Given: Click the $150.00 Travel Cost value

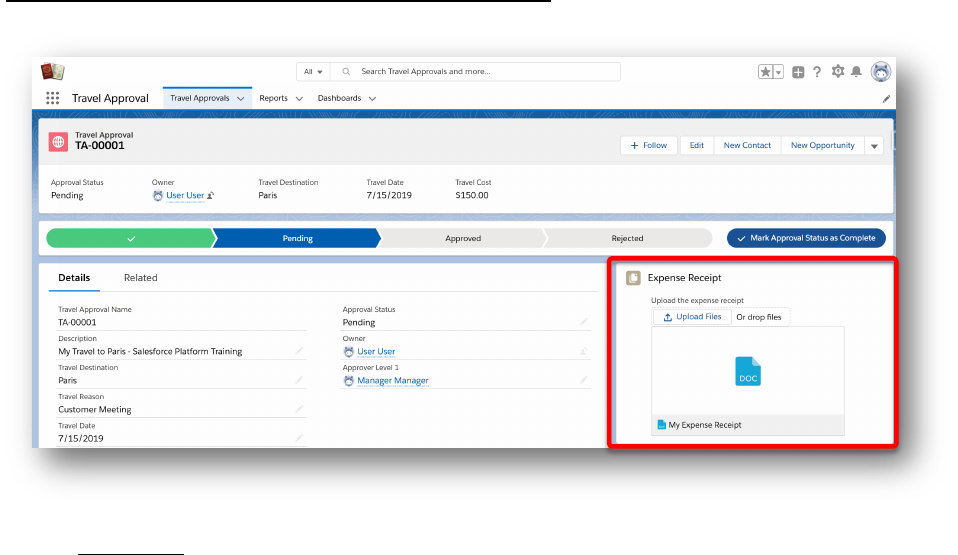Looking at the screenshot, I should coord(472,196).
